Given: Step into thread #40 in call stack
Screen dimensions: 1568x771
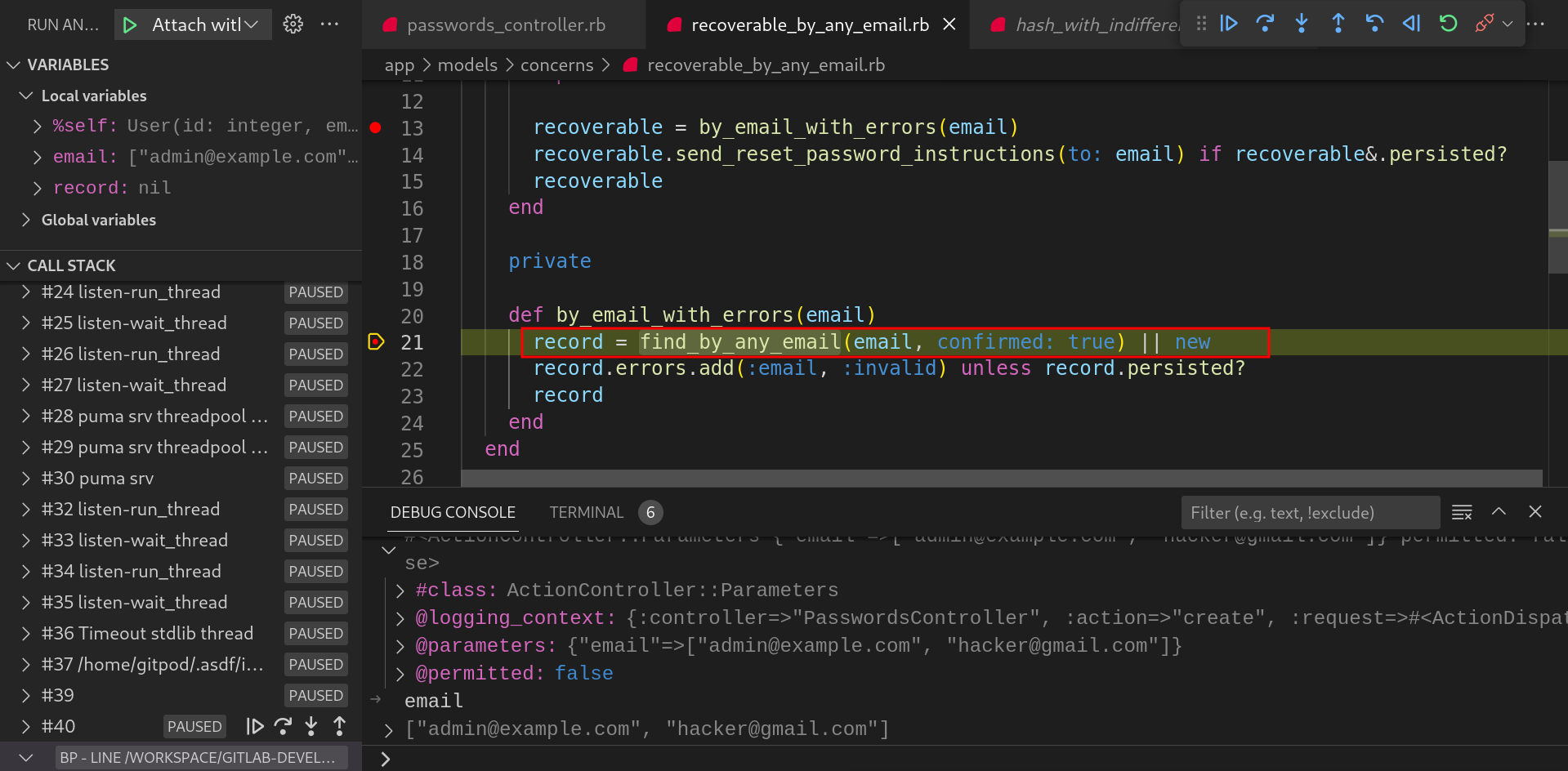Looking at the screenshot, I should [x=311, y=726].
